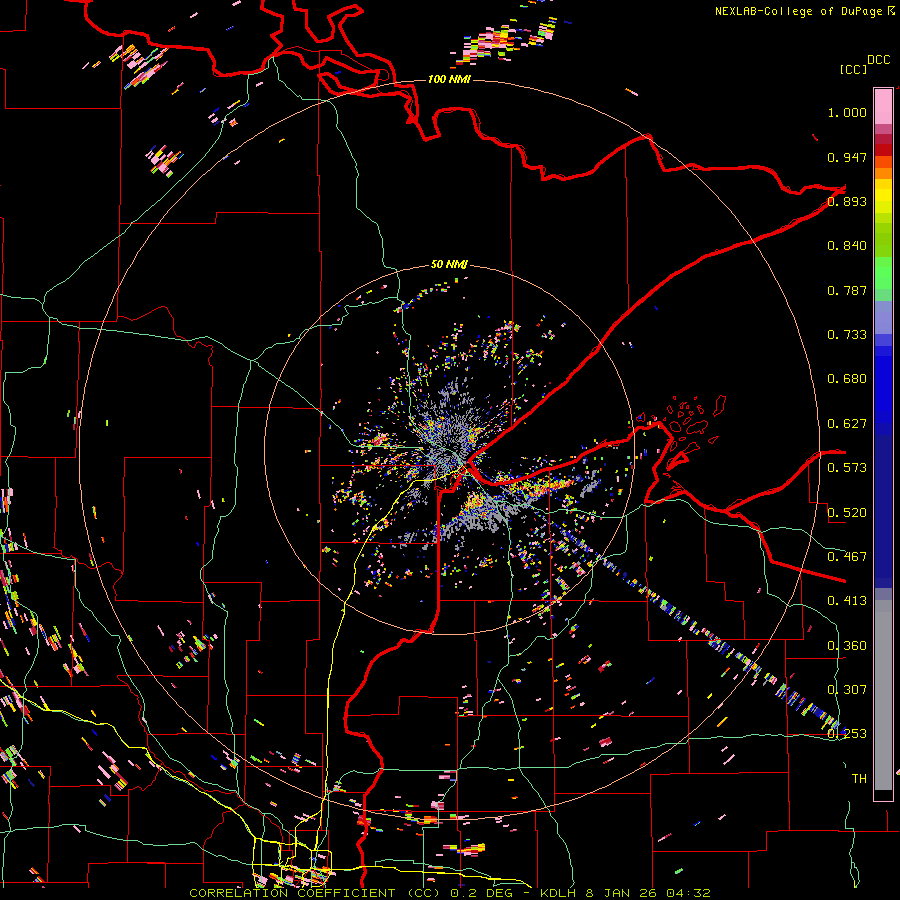Select the 0.253 color scale value

coord(847,734)
